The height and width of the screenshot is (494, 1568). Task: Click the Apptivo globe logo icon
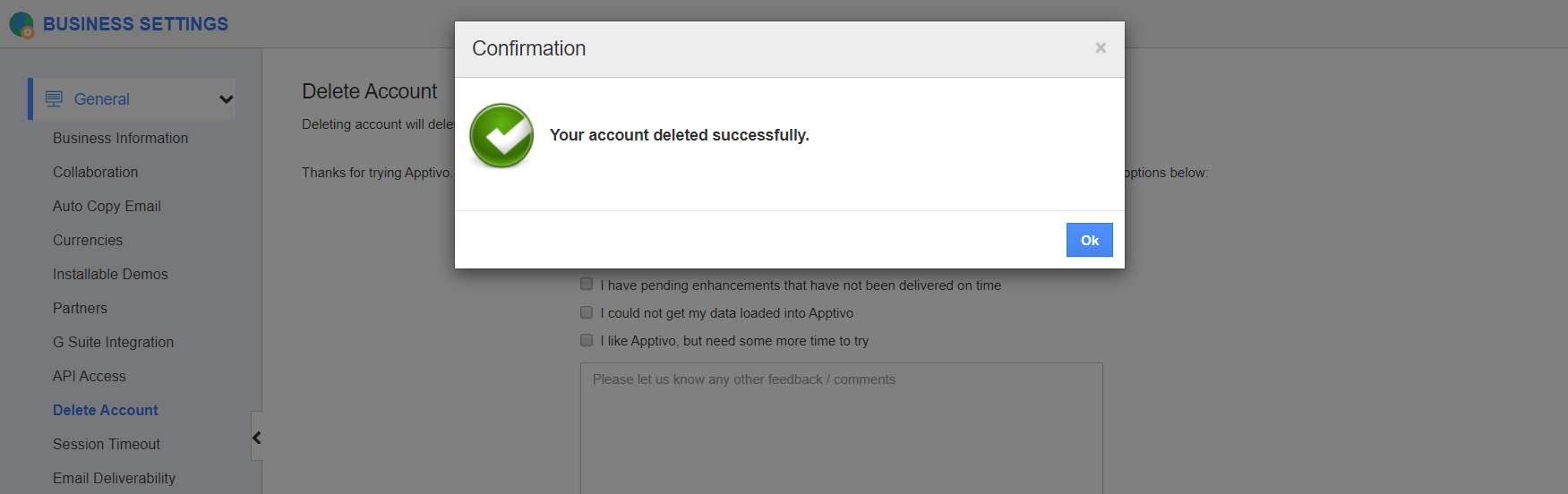(21, 24)
